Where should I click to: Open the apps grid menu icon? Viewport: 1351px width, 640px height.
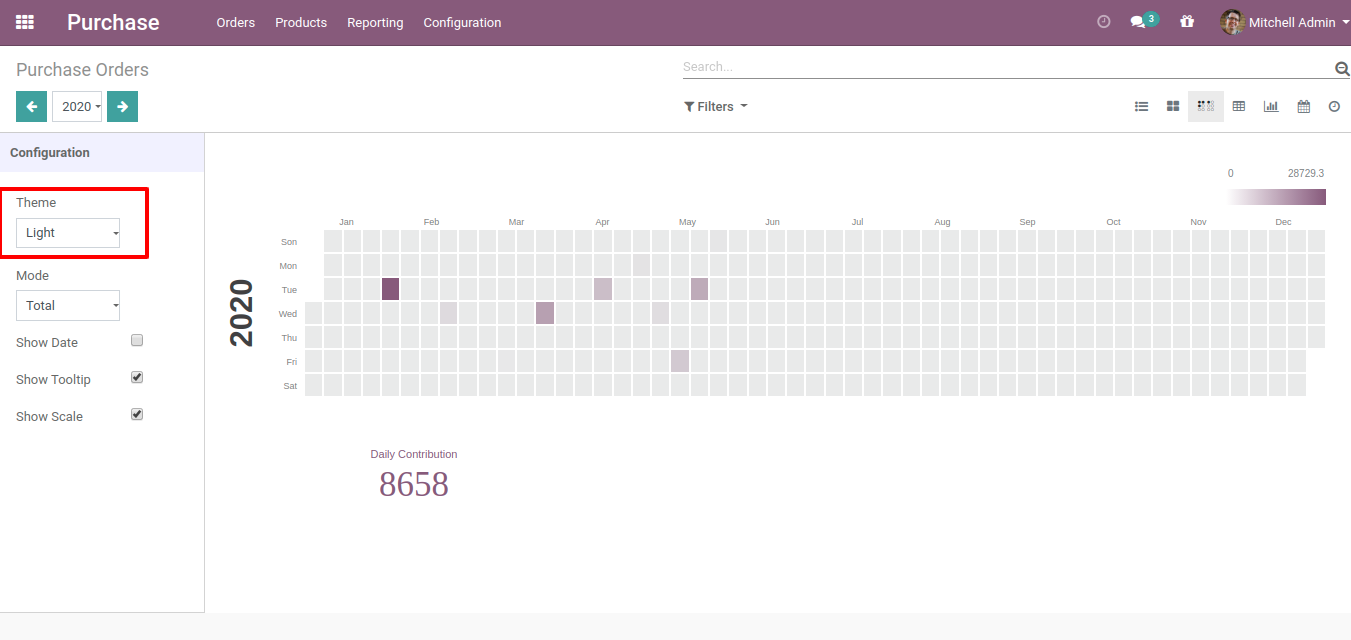25,22
